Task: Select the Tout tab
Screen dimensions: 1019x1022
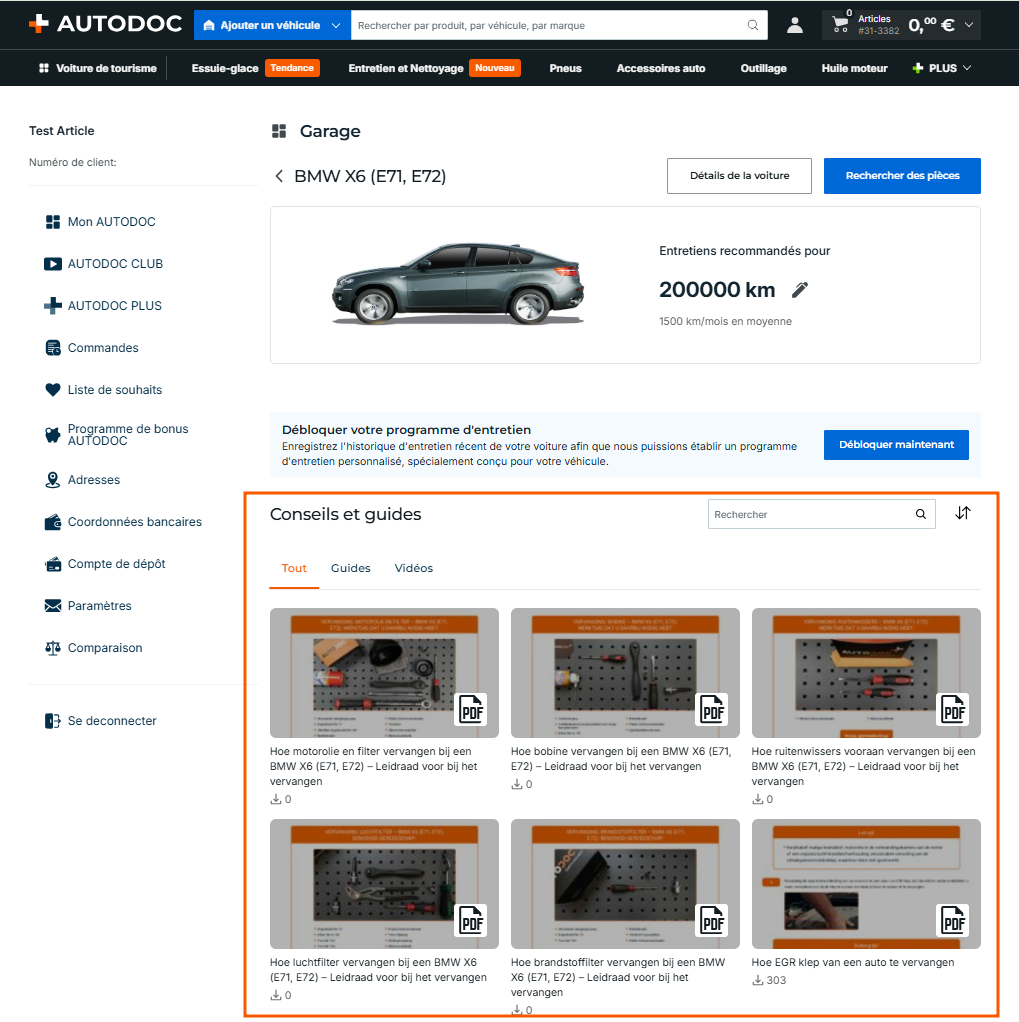Action: pyautogui.click(x=294, y=568)
